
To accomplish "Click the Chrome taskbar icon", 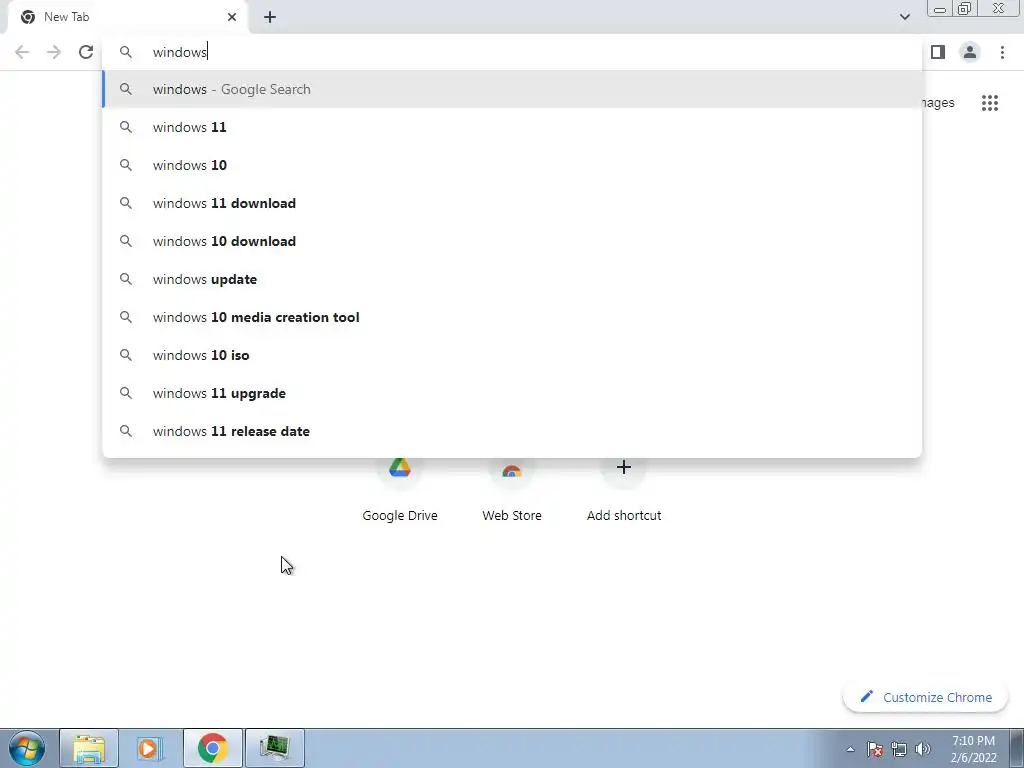I will pos(213,748).
